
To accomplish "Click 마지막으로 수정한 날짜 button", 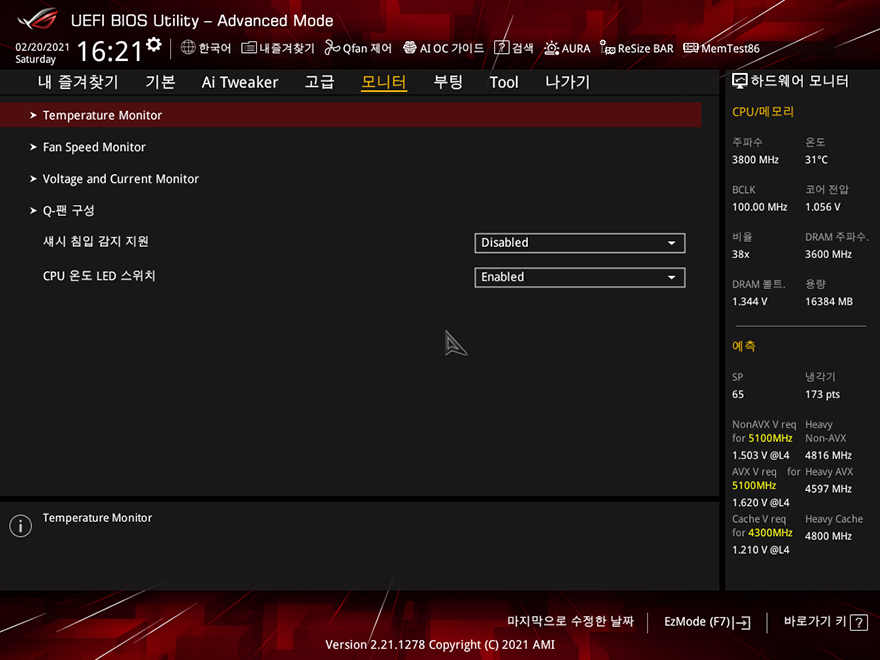I will coord(570,621).
